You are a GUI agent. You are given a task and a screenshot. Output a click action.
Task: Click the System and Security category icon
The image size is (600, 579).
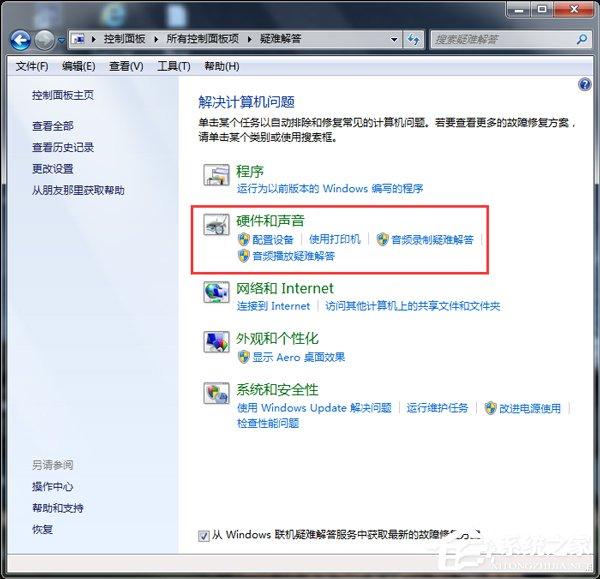click(x=217, y=394)
